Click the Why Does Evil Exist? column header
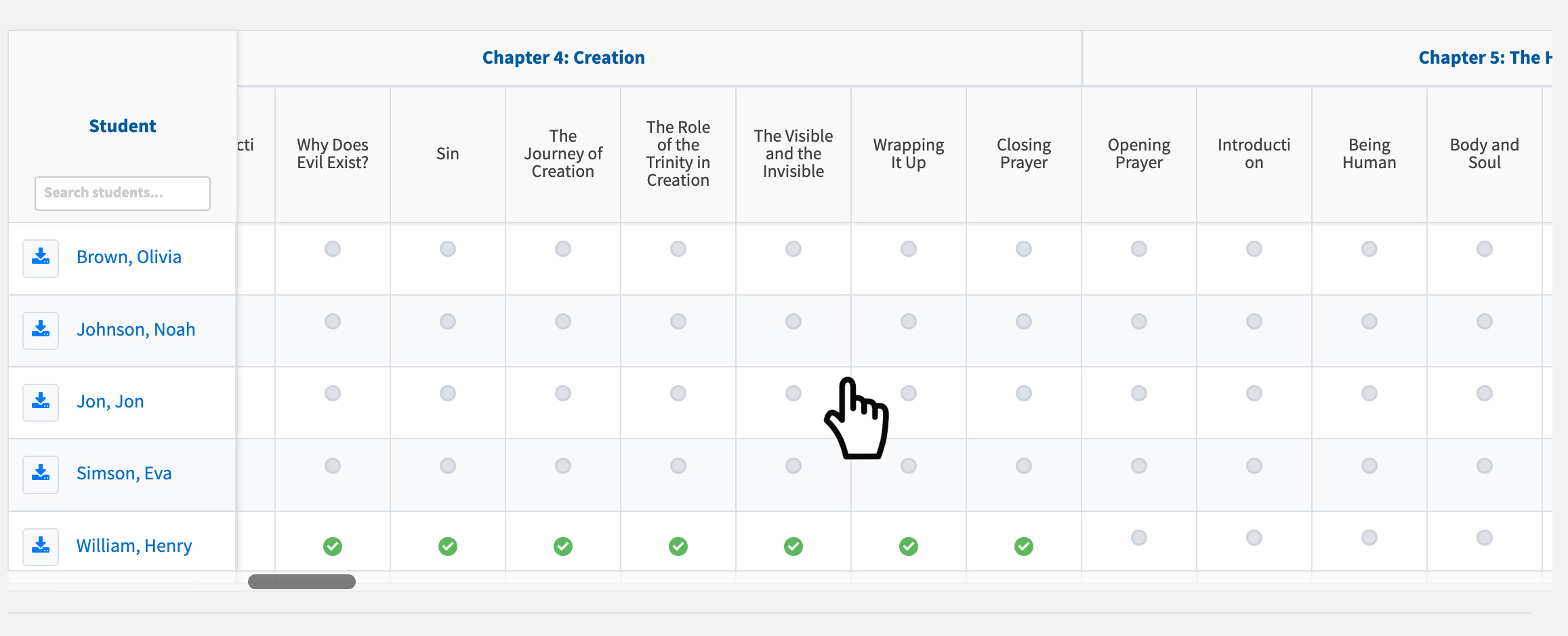Viewport: 1568px width, 636px height. (x=333, y=154)
